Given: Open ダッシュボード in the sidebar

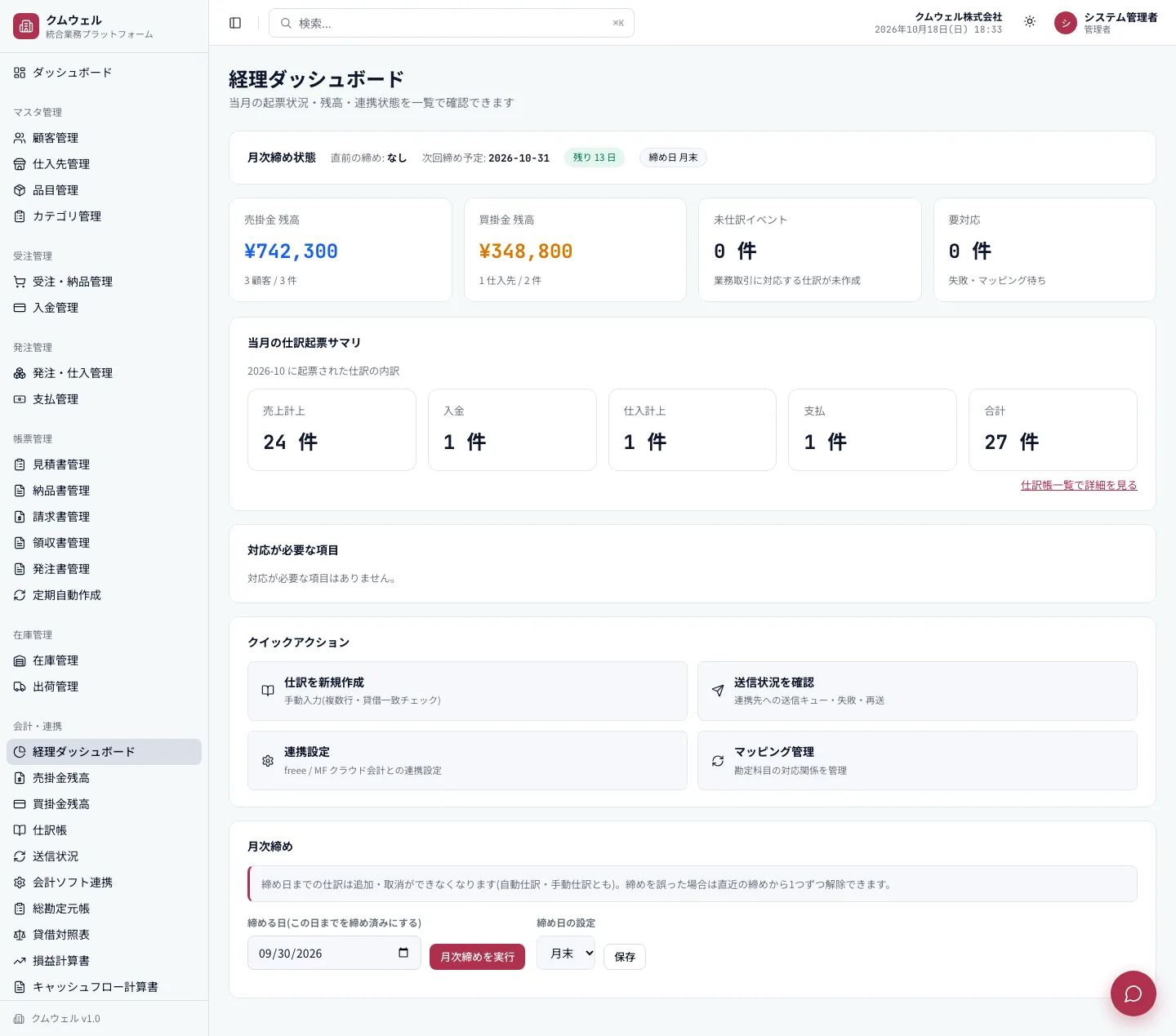Looking at the screenshot, I should 104,73.
